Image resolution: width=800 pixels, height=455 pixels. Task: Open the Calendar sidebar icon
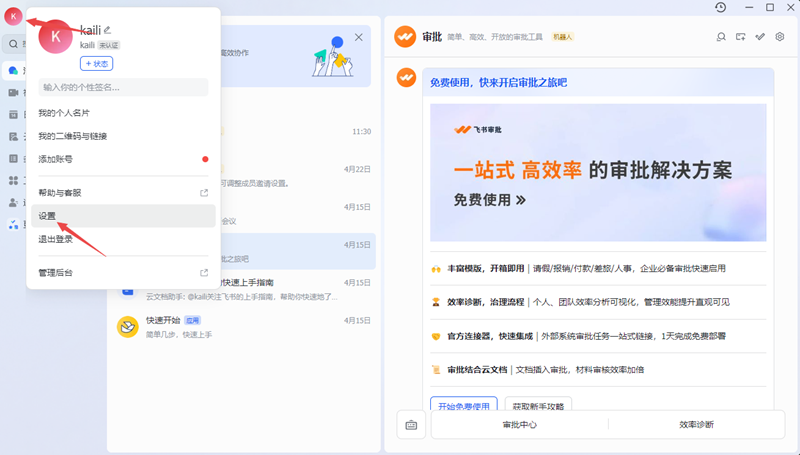click(13, 115)
